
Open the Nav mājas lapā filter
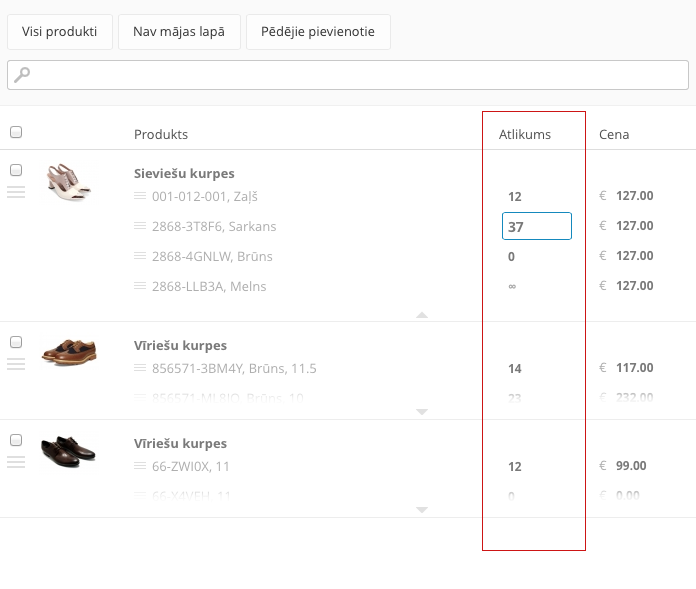pos(179,32)
